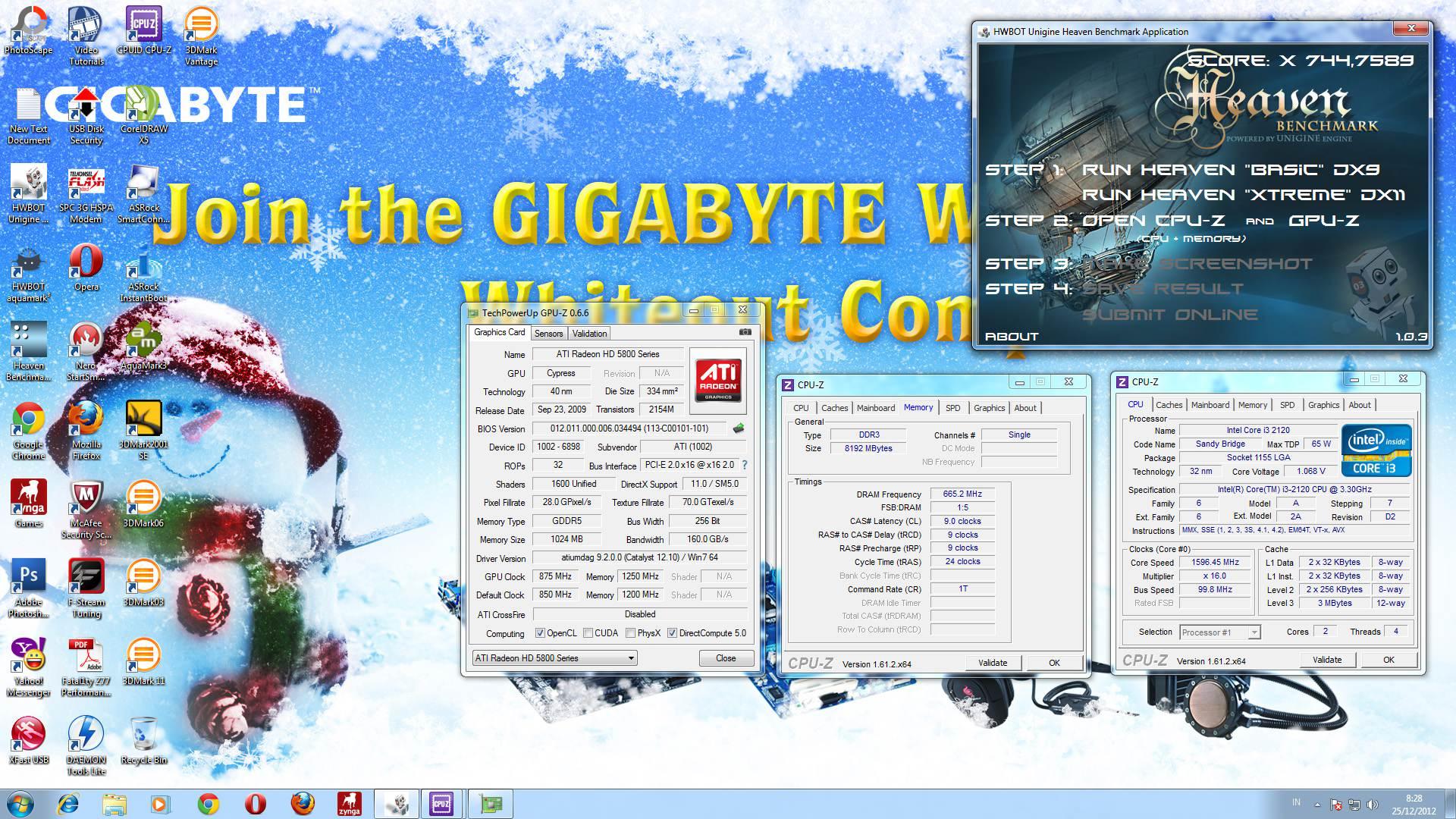Screen dimensions: 1456x819
Task: Click the CPU-Z Core Speed value field
Action: (x=1215, y=563)
